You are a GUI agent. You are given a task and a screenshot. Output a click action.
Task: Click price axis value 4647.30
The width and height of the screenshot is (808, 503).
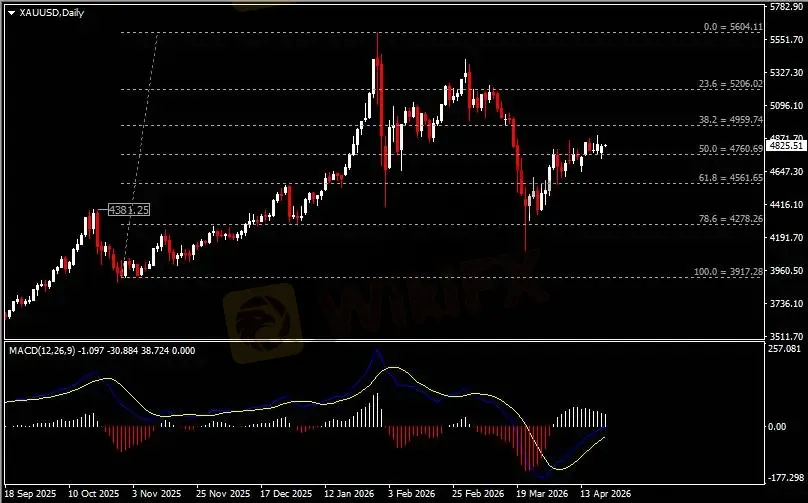[786, 171]
